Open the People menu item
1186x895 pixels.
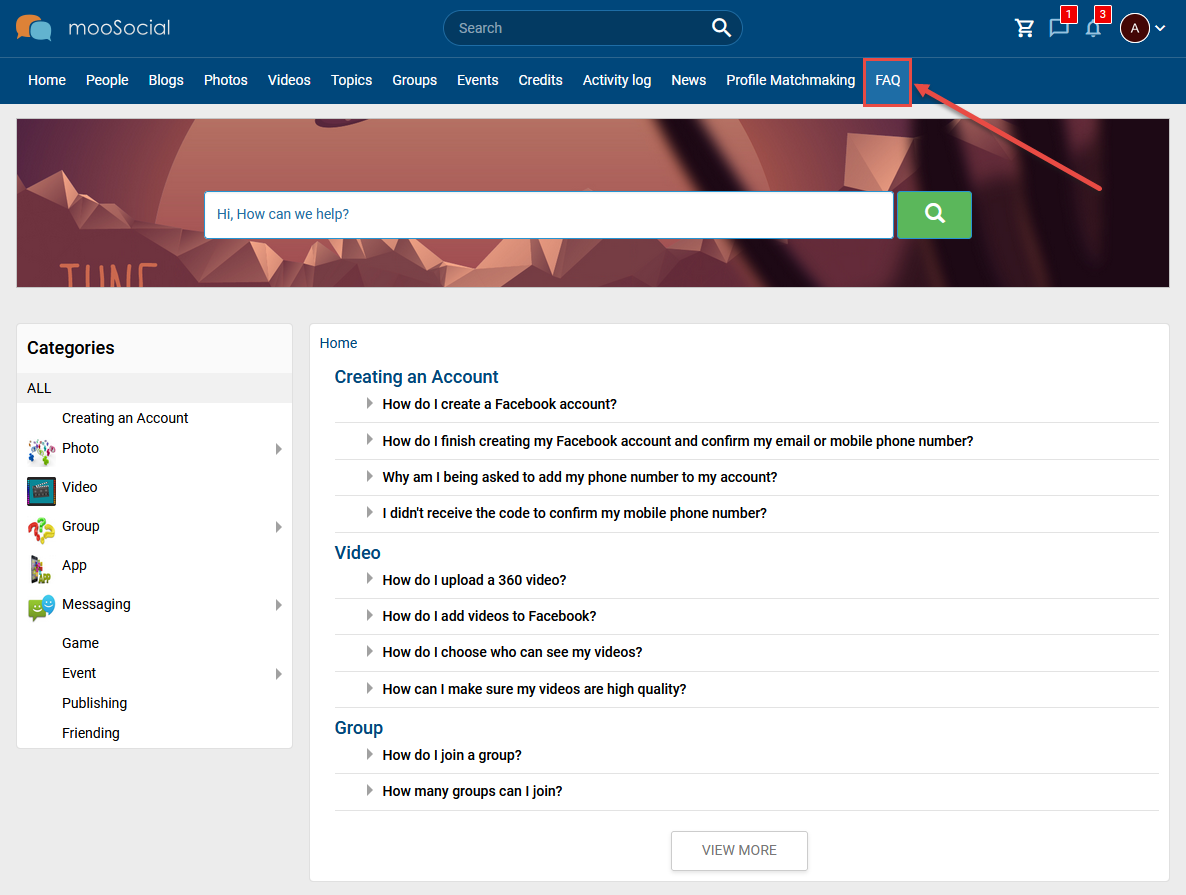tap(107, 80)
